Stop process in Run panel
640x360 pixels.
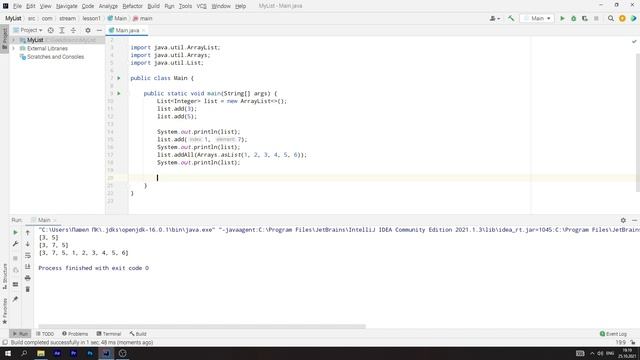[x=16, y=258]
